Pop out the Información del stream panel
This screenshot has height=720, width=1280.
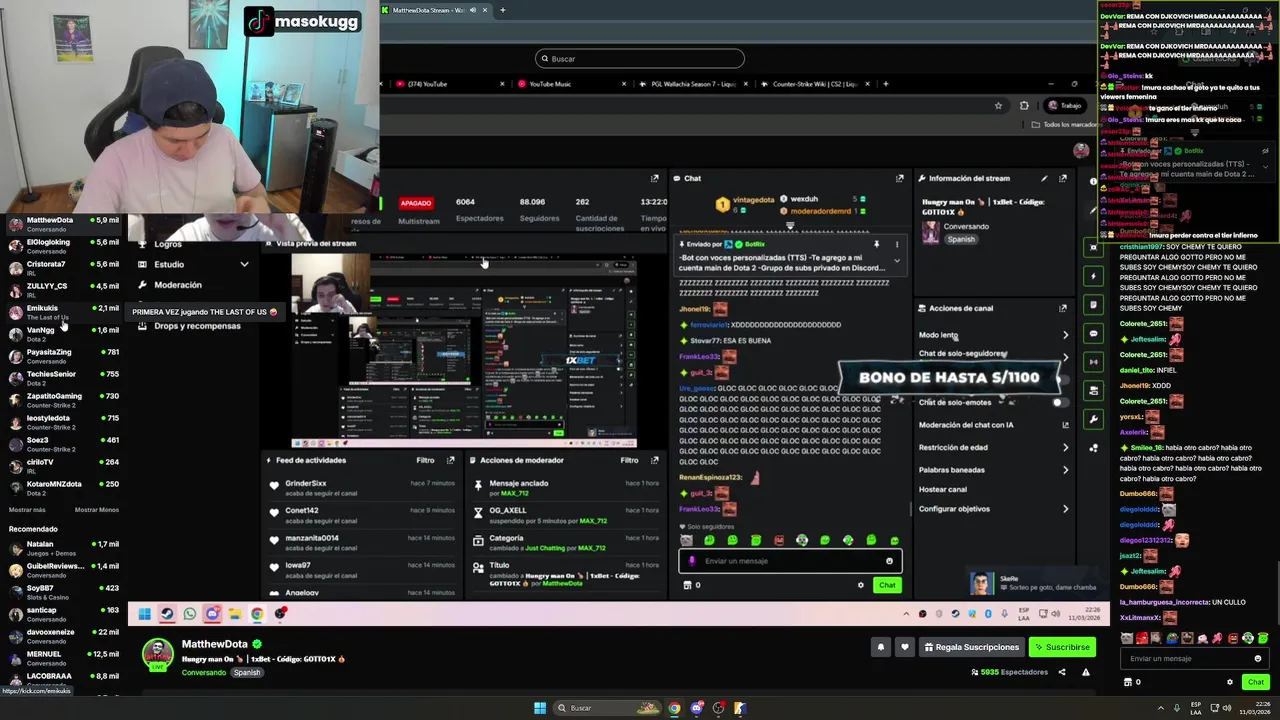[1063, 178]
